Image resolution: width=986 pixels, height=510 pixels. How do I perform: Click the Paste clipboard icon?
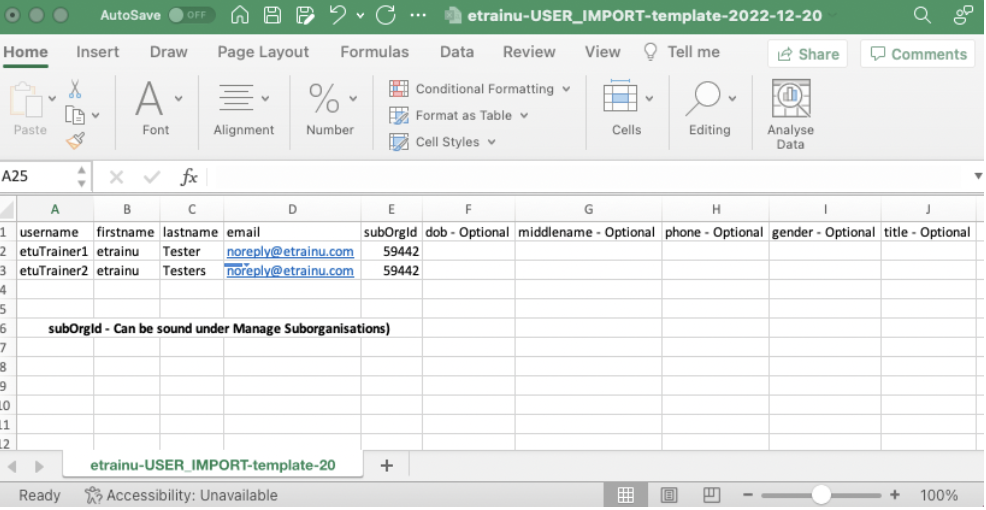[x=26, y=101]
